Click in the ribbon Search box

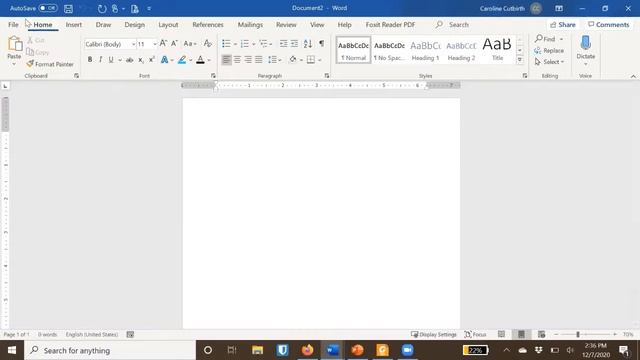point(458,24)
